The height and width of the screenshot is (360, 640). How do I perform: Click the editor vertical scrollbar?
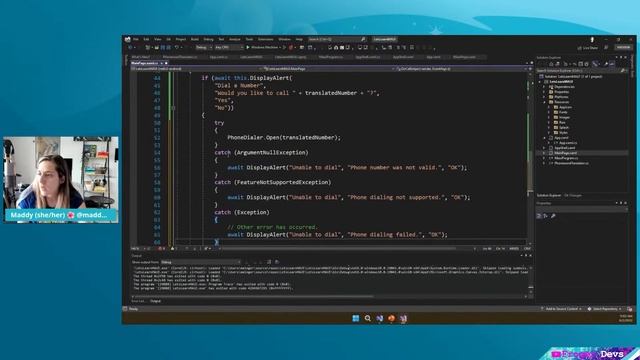[530, 159]
